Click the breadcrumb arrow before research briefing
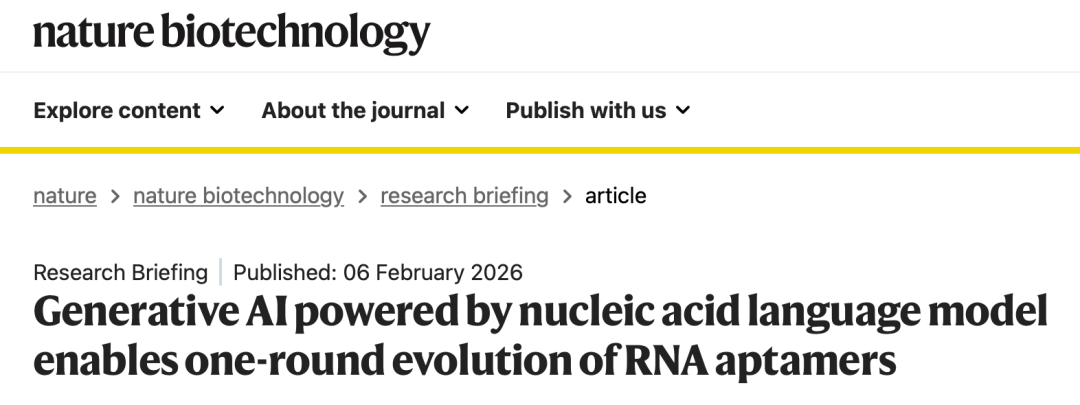Screen dimensions: 1080x405 tap(362, 196)
